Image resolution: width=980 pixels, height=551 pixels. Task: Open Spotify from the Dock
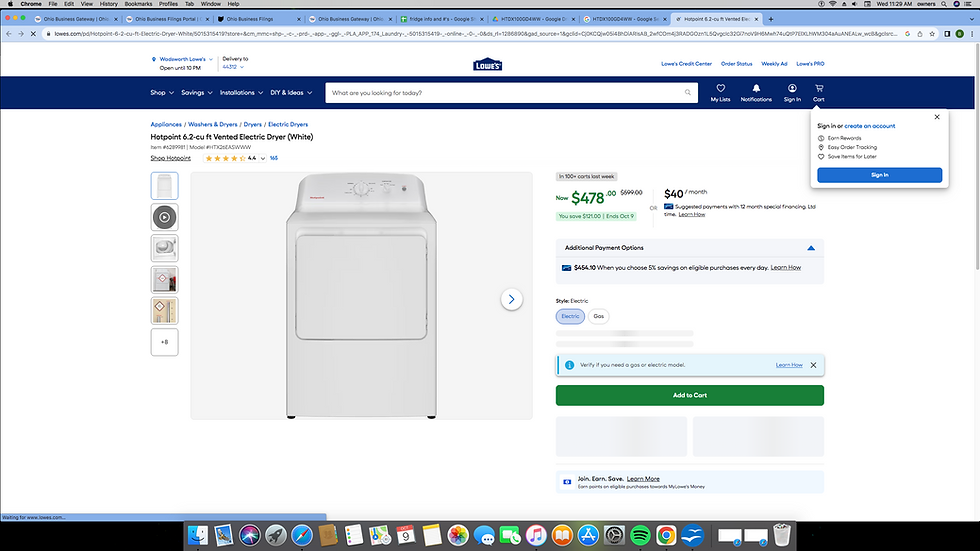pyautogui.click(x=640, y=535)
